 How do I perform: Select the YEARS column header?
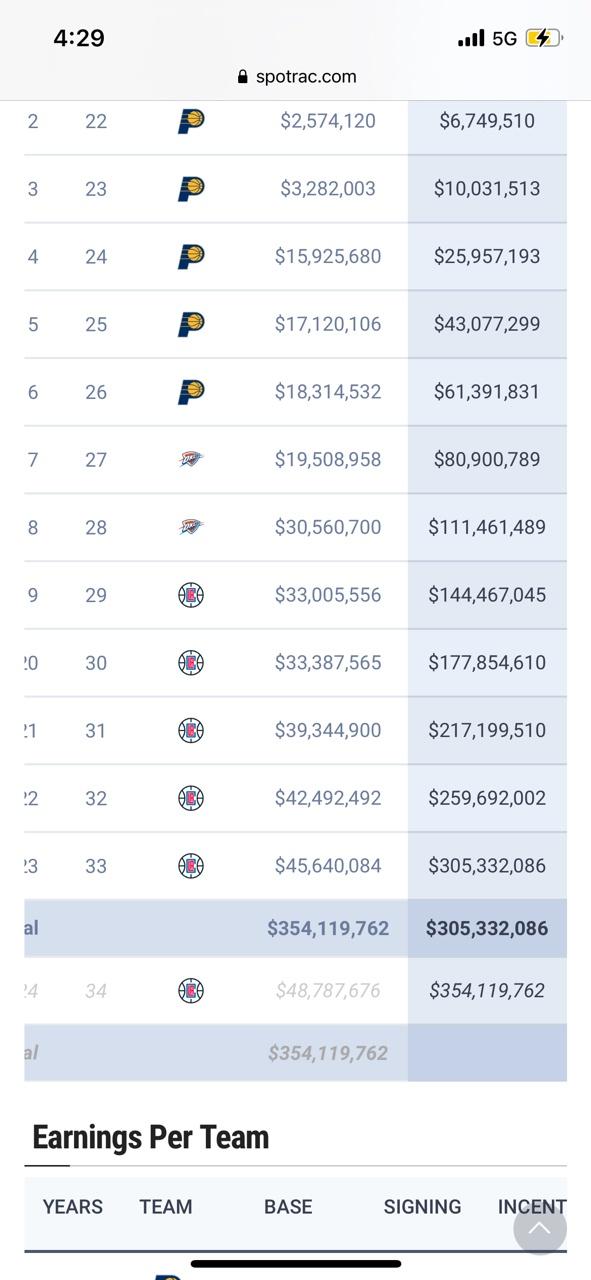(73, 1207)
